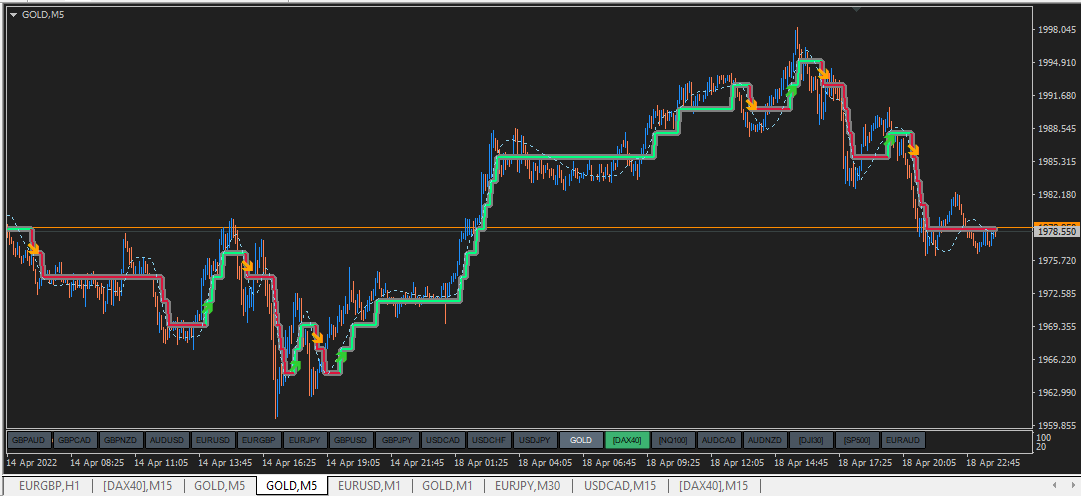
Task: Click the highlighted GOLD symbol button
Action: pos(581,440)
